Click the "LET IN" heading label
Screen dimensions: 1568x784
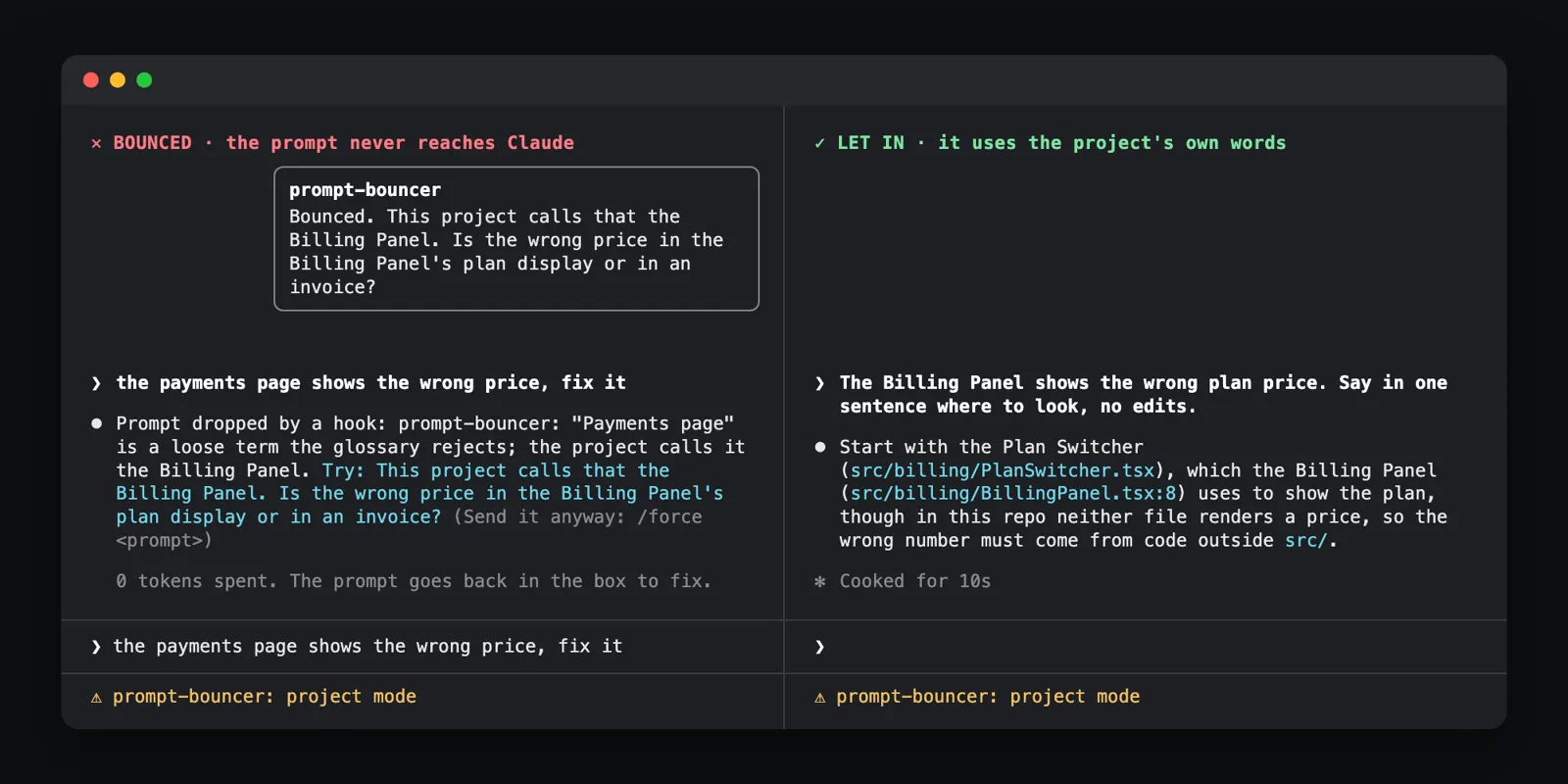(x=871, y=143)
